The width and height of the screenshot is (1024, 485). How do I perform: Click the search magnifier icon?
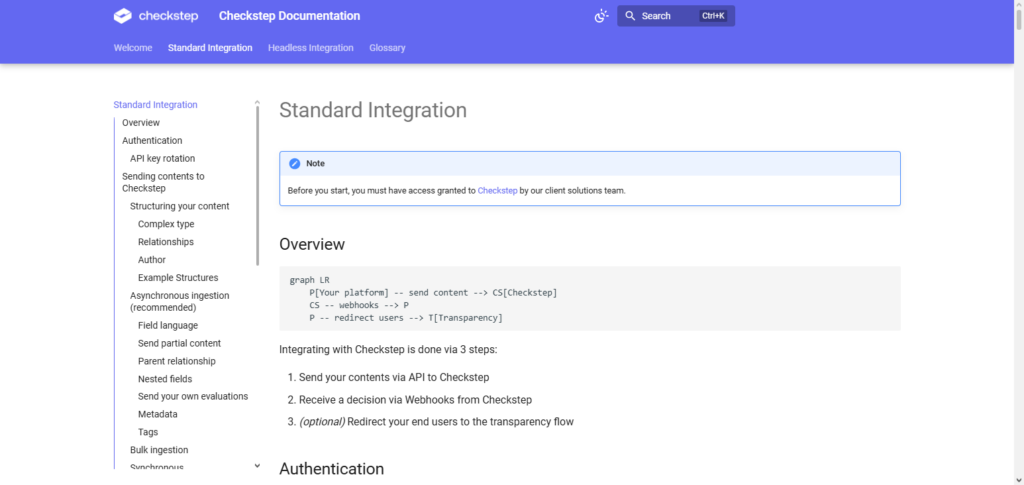630,16
